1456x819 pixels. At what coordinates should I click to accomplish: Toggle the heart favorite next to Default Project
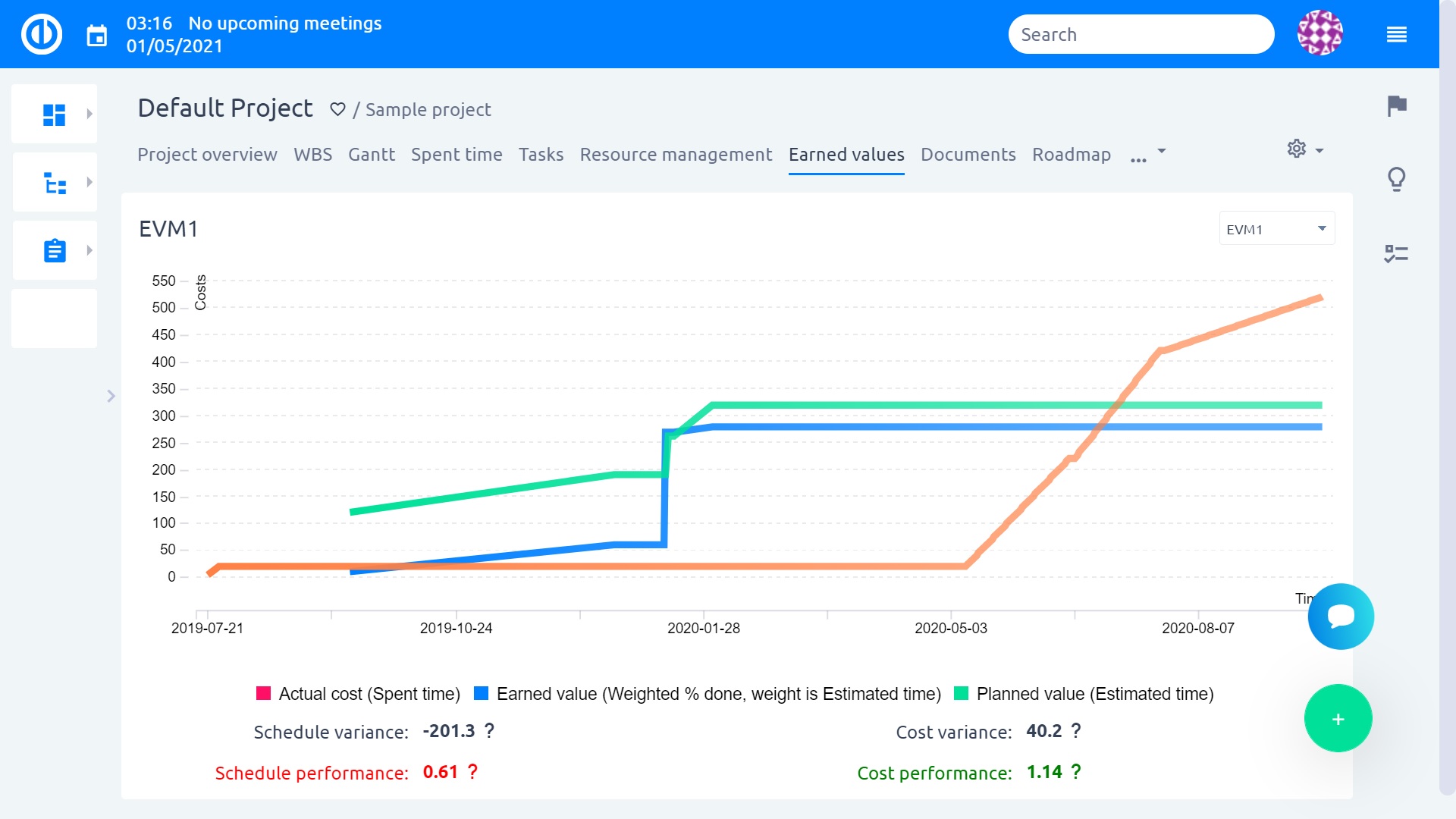tap(337, 109)
